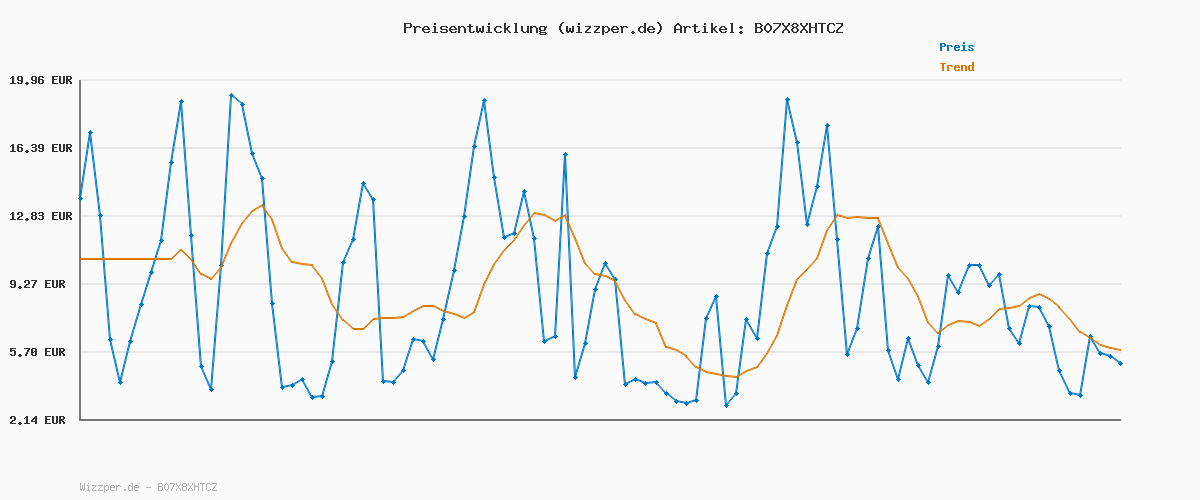
Task: Click the orange trend line's left starting point
Action: pos(81,259)
